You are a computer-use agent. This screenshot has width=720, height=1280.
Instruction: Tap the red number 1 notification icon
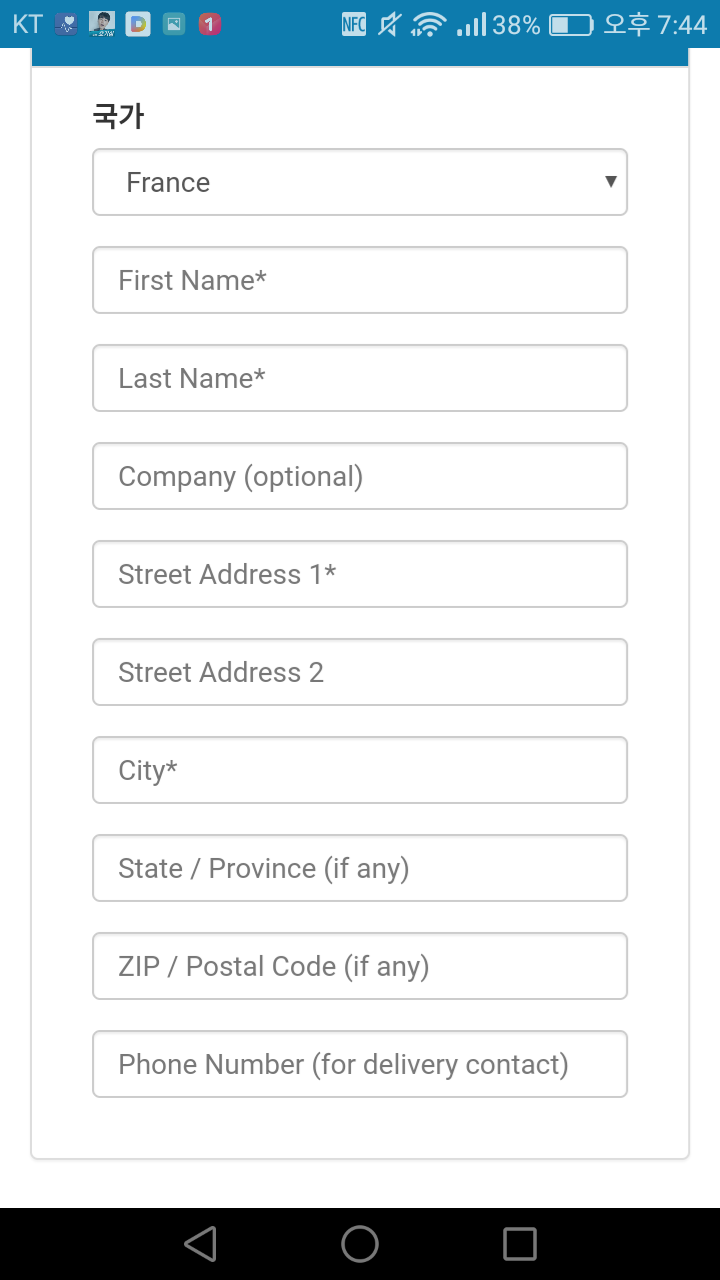click(x=210, y=24)
